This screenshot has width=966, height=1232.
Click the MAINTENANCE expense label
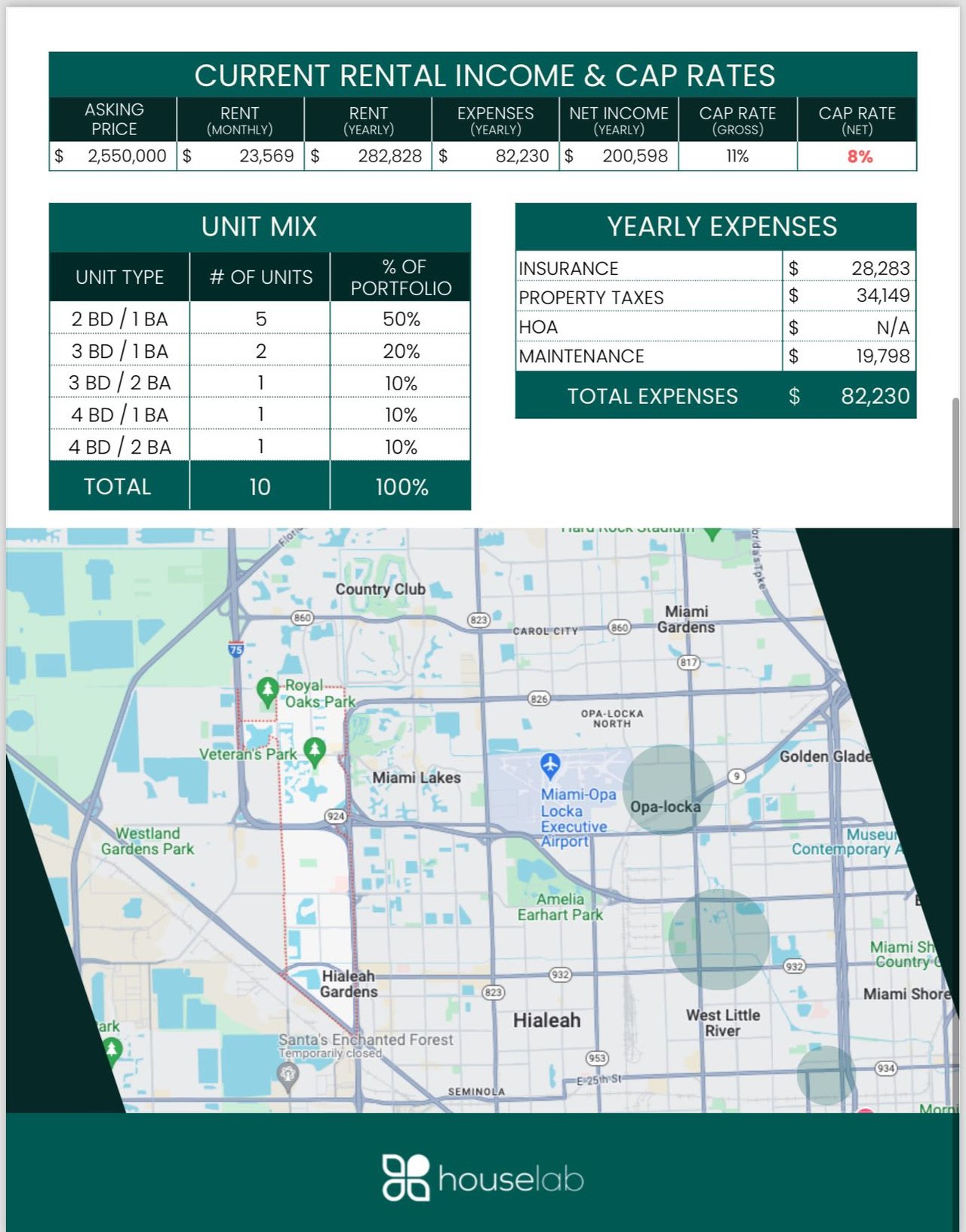click(581, 356)
